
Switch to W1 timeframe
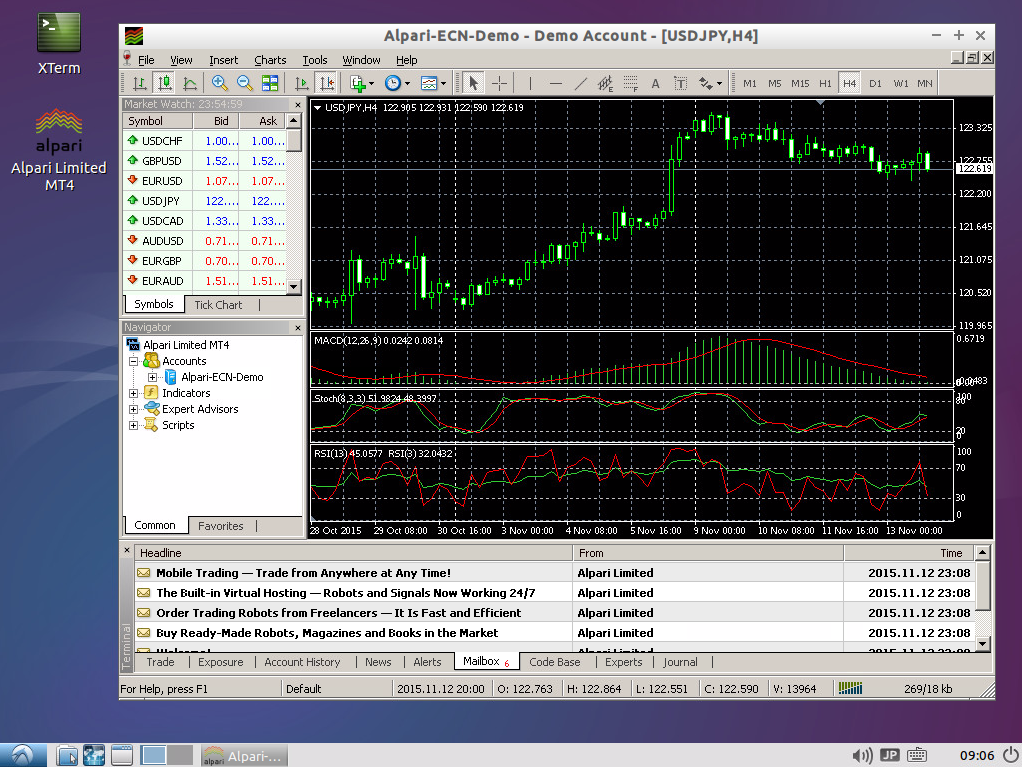point(901,83)
